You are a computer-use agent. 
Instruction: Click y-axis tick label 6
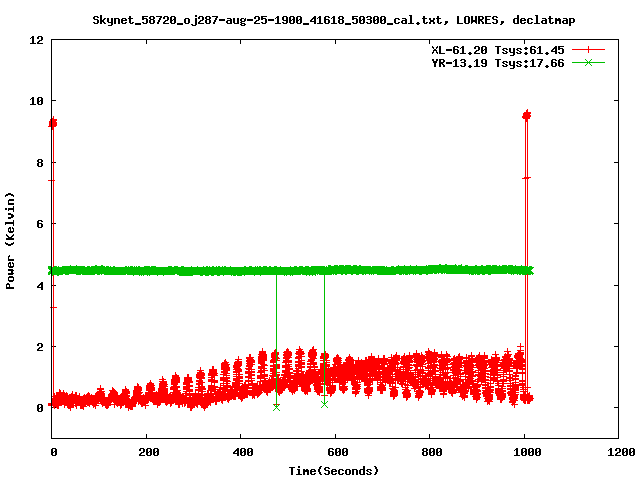coord(40,224)
